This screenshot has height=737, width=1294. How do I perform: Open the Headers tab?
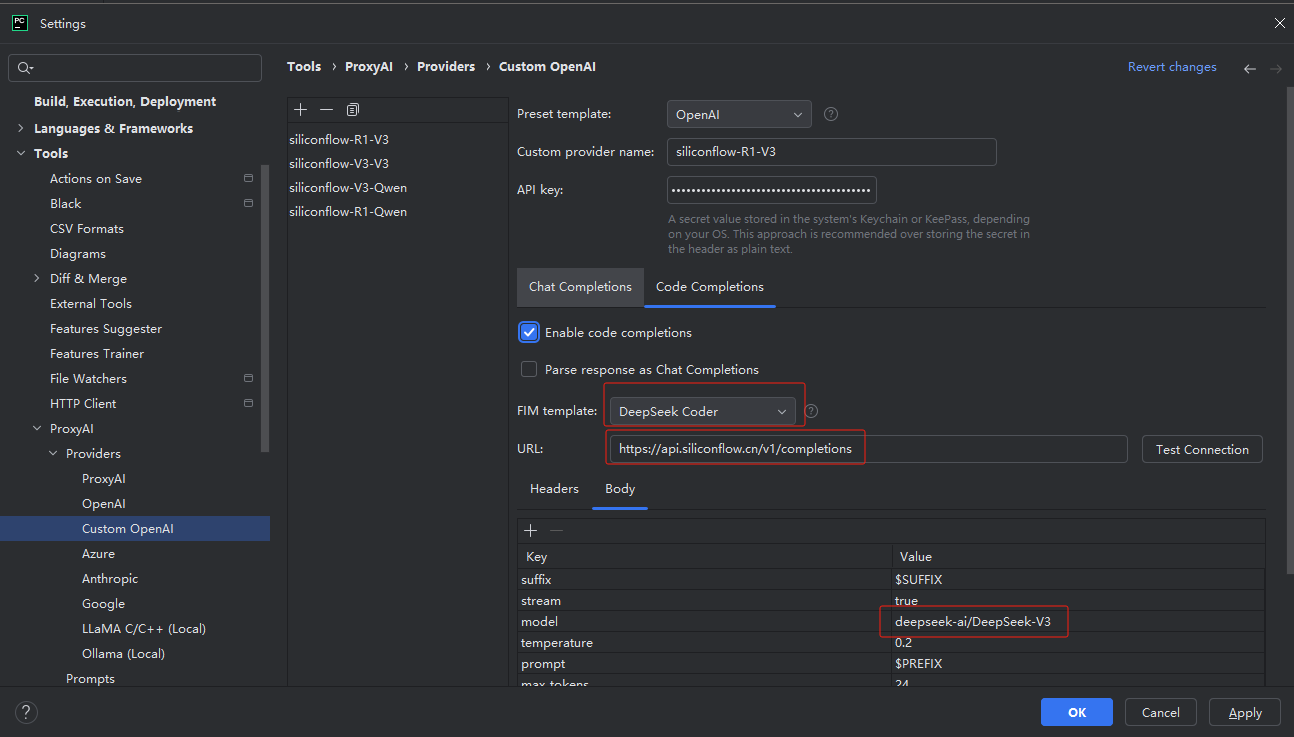click(x=554, y=488)
